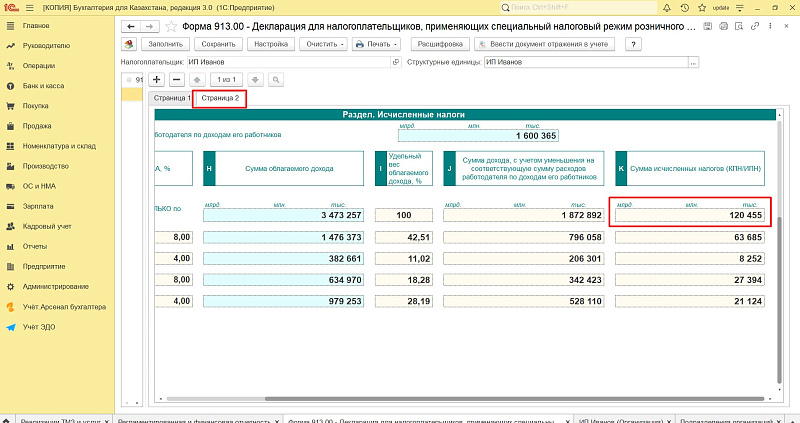Click the Заполнить button
Screen dimensions: 800x423
[167, 44]
